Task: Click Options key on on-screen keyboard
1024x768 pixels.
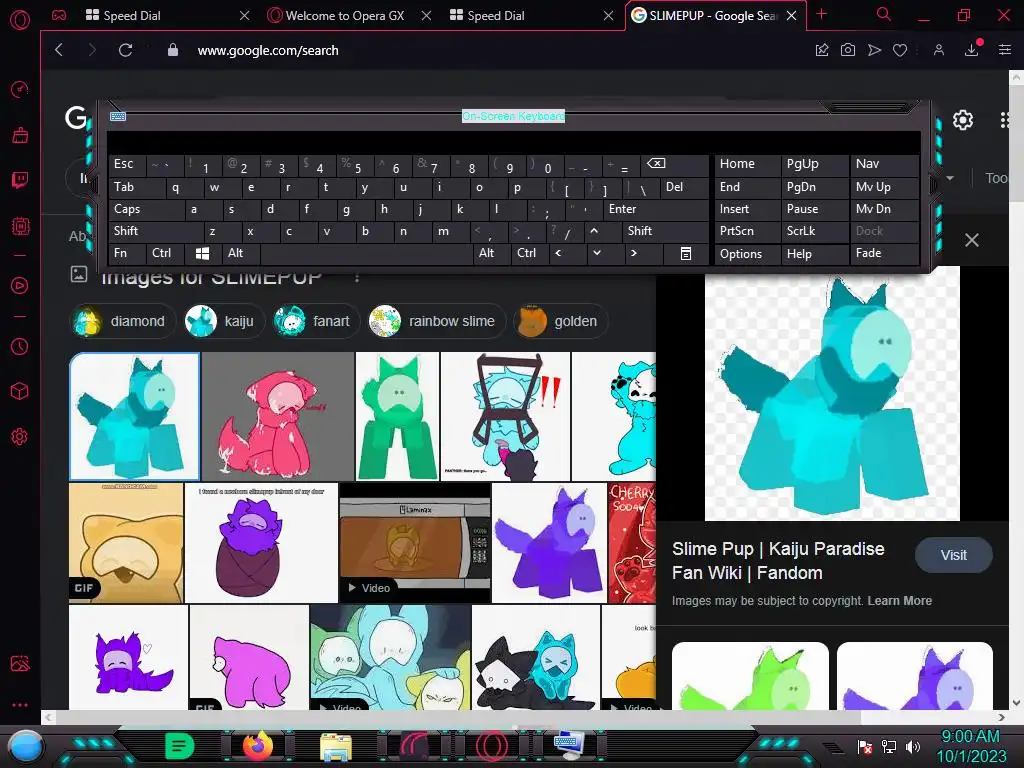Action: (747, 253)
